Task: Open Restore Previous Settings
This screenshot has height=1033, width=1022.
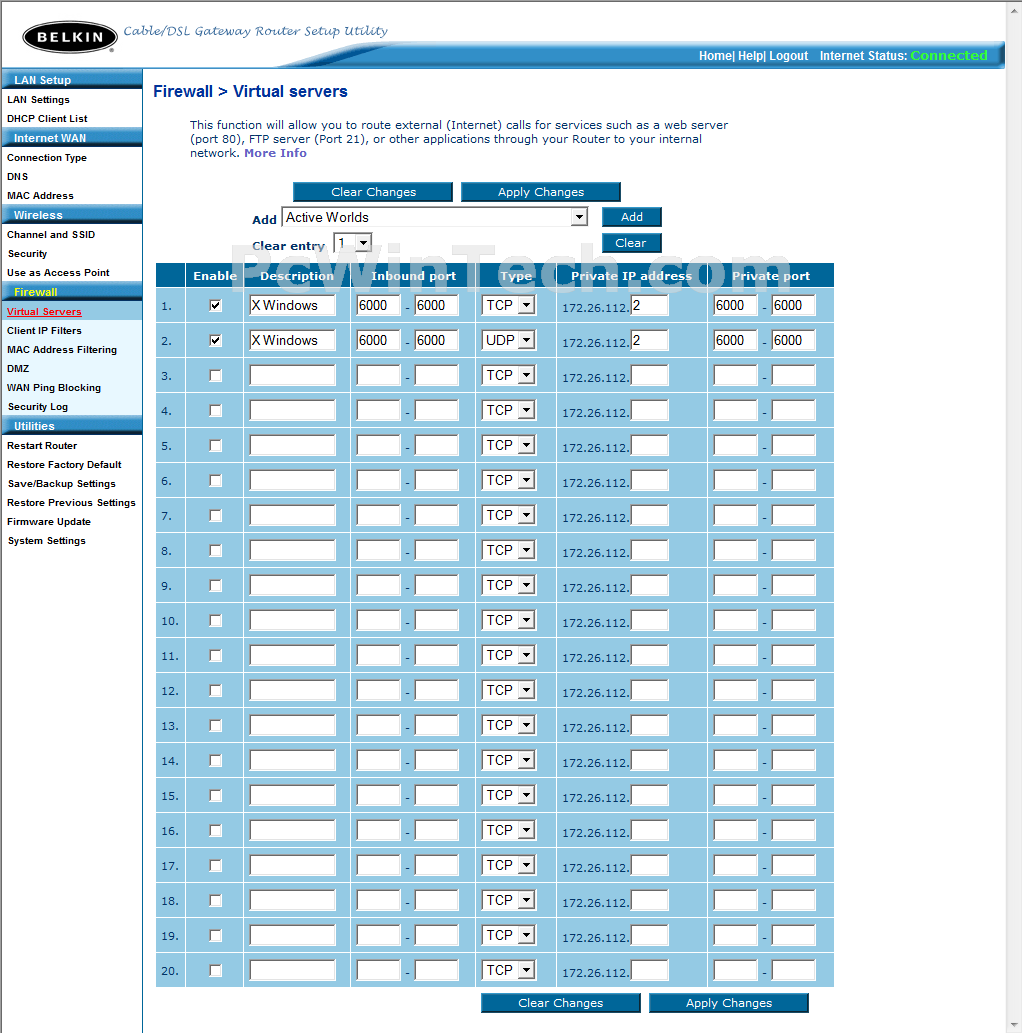Action: [x=71, y=503]
